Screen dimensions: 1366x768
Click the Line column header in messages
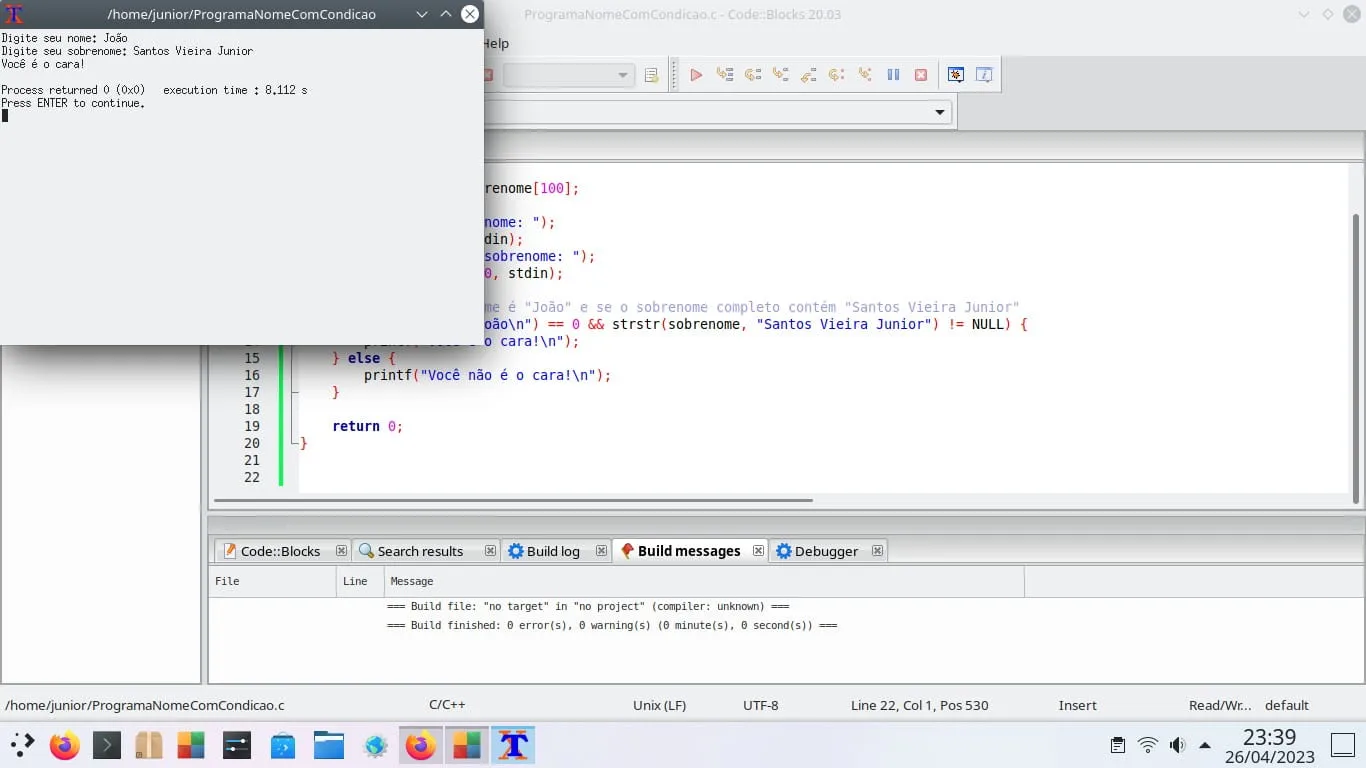pyautogui.click(x=356, y=581)
